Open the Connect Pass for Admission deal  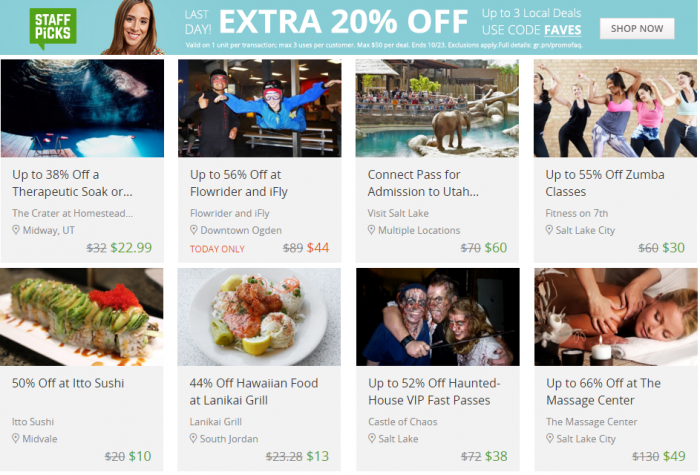point(423,183)
